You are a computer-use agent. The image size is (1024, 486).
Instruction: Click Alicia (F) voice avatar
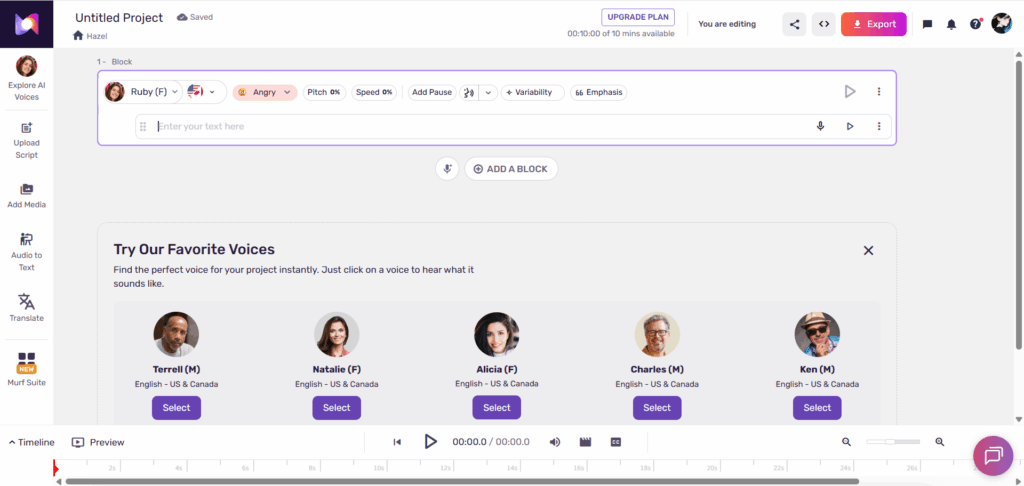coord(496,334)
